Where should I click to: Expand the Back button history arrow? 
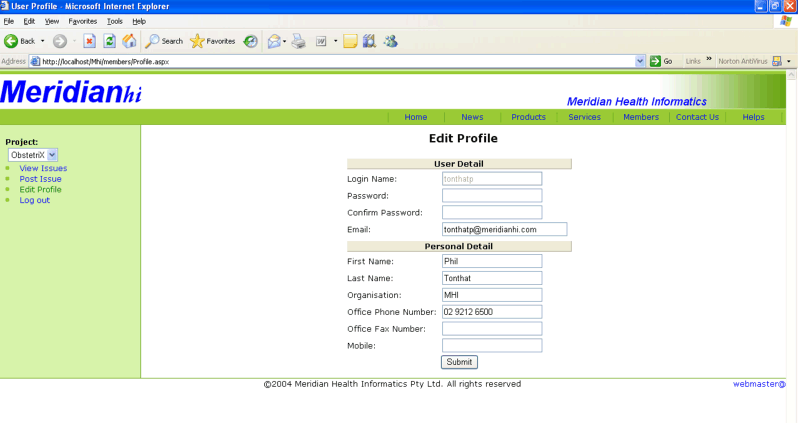41,41
